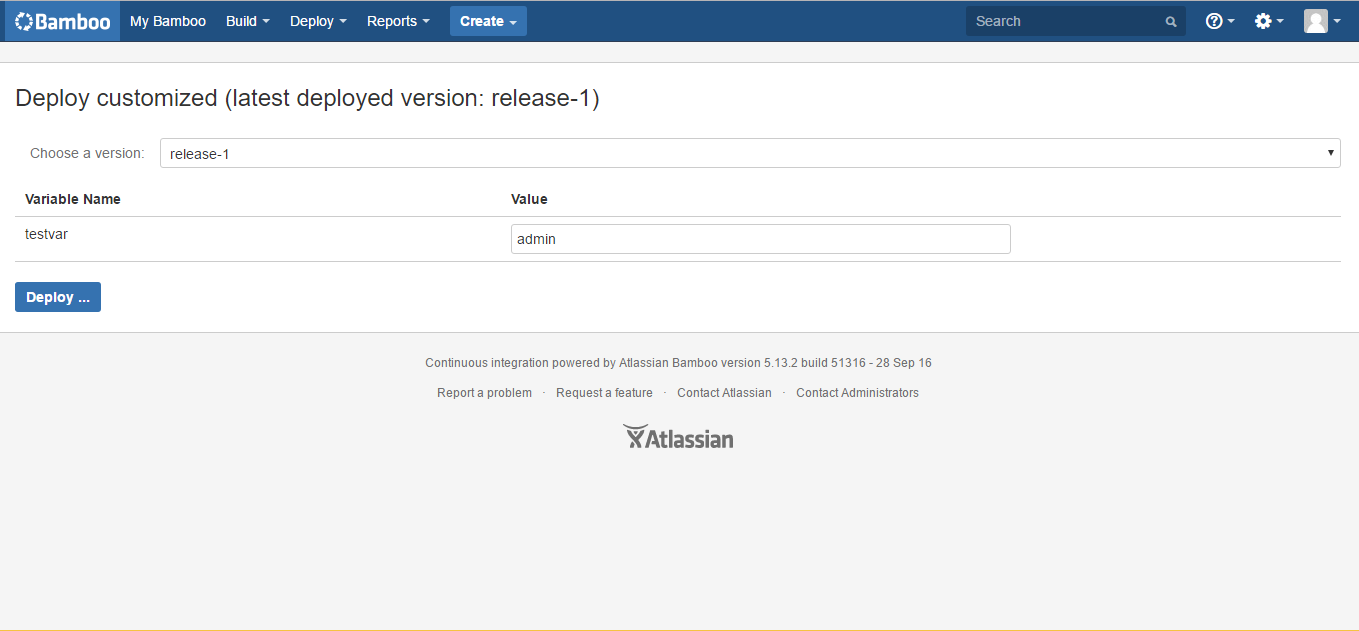
Task: Open the Report a problem link
Action: coord(484,392)
